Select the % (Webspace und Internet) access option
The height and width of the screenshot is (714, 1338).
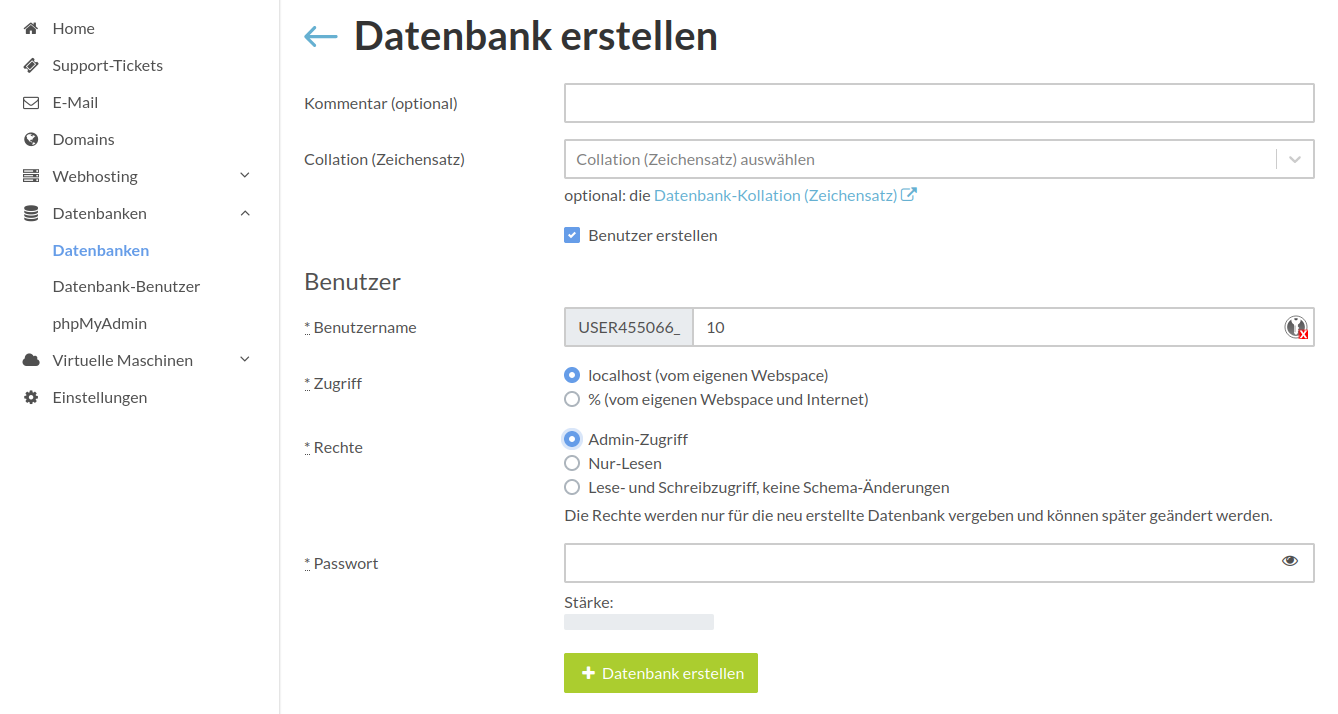pos(572,400)
